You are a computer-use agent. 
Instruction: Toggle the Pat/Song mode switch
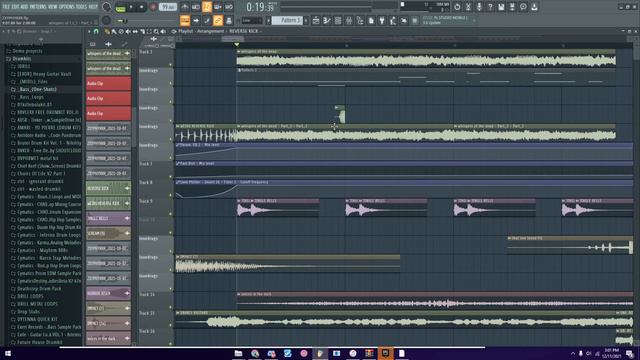click(x=120, y=7)
